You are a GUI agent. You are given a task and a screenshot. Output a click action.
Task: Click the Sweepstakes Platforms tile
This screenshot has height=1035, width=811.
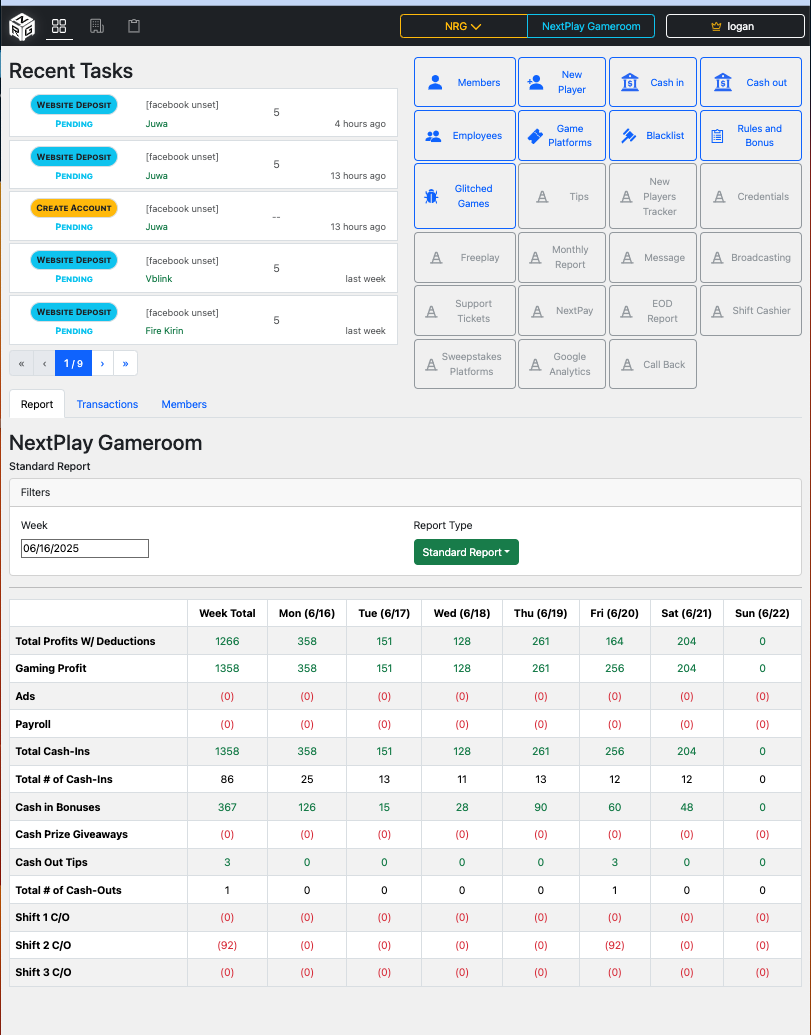pyautogui.click(x=465, y=364)
